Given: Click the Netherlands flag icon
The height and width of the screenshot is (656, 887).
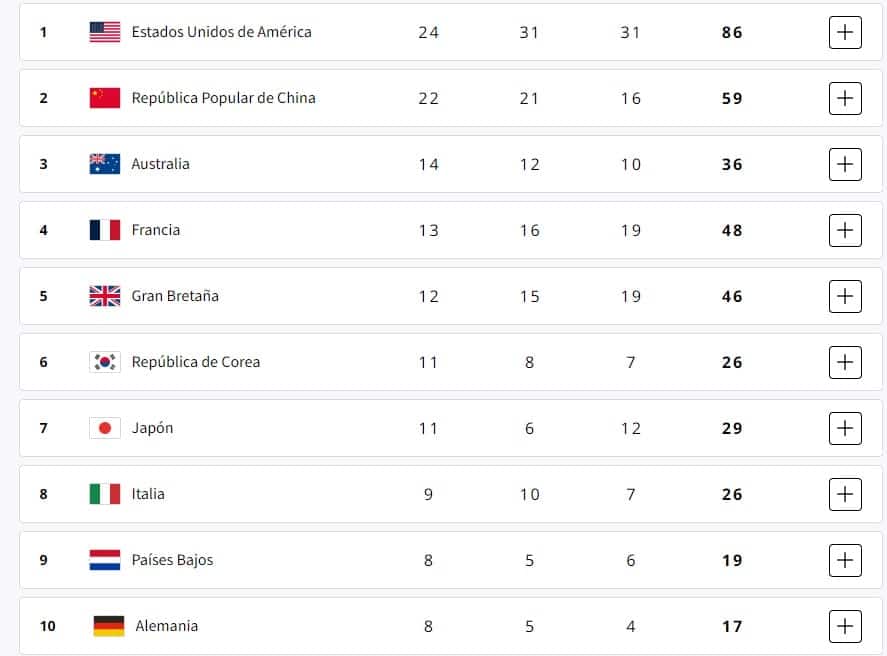Looking at the screenshot, I should click(x=105, y=560).
